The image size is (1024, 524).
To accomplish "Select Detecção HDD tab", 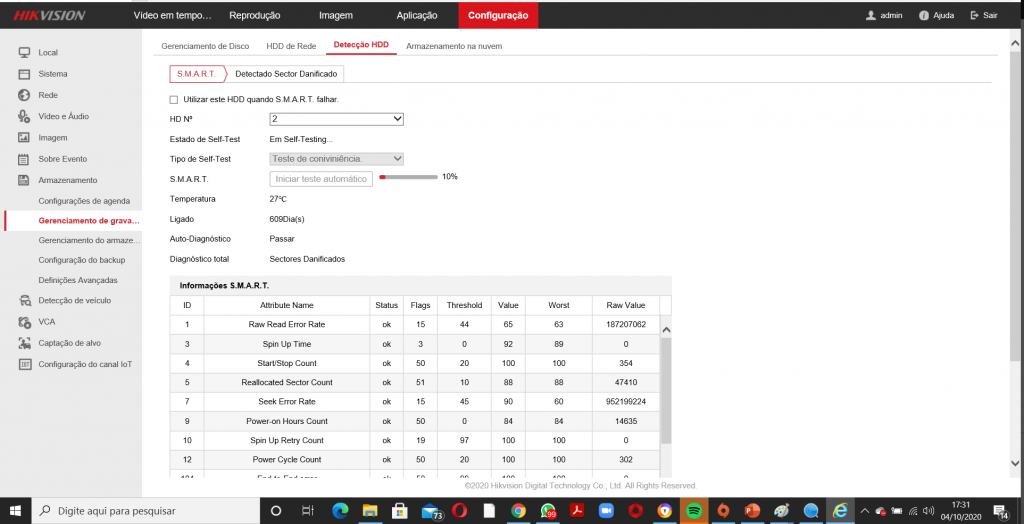I will click(361, 46).
